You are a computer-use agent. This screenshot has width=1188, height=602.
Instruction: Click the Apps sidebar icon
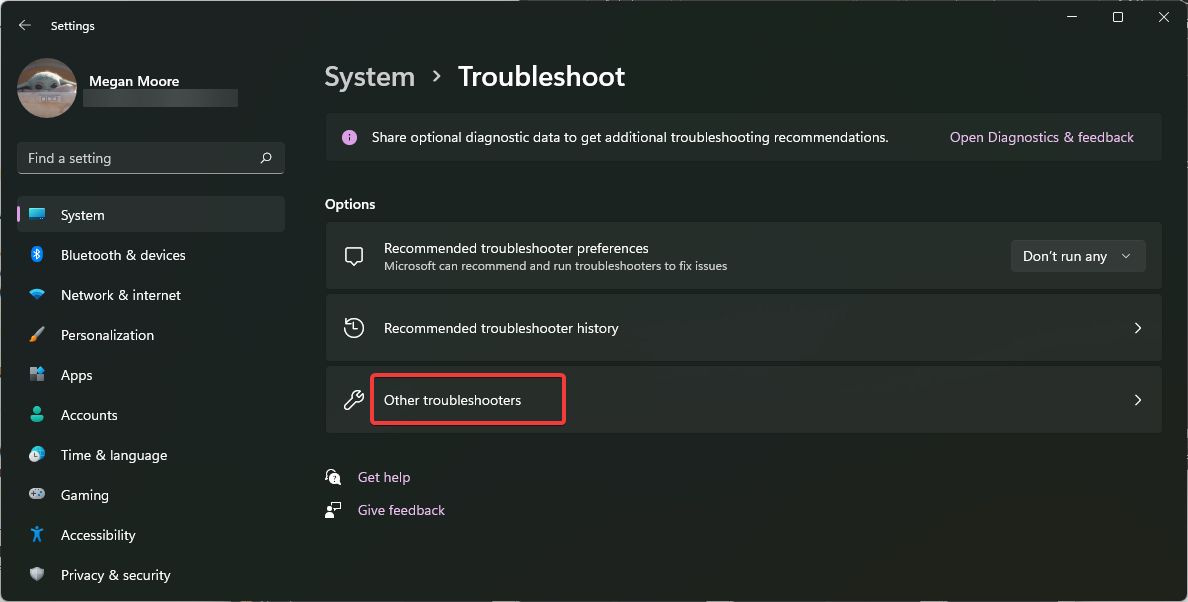(37, 375)
